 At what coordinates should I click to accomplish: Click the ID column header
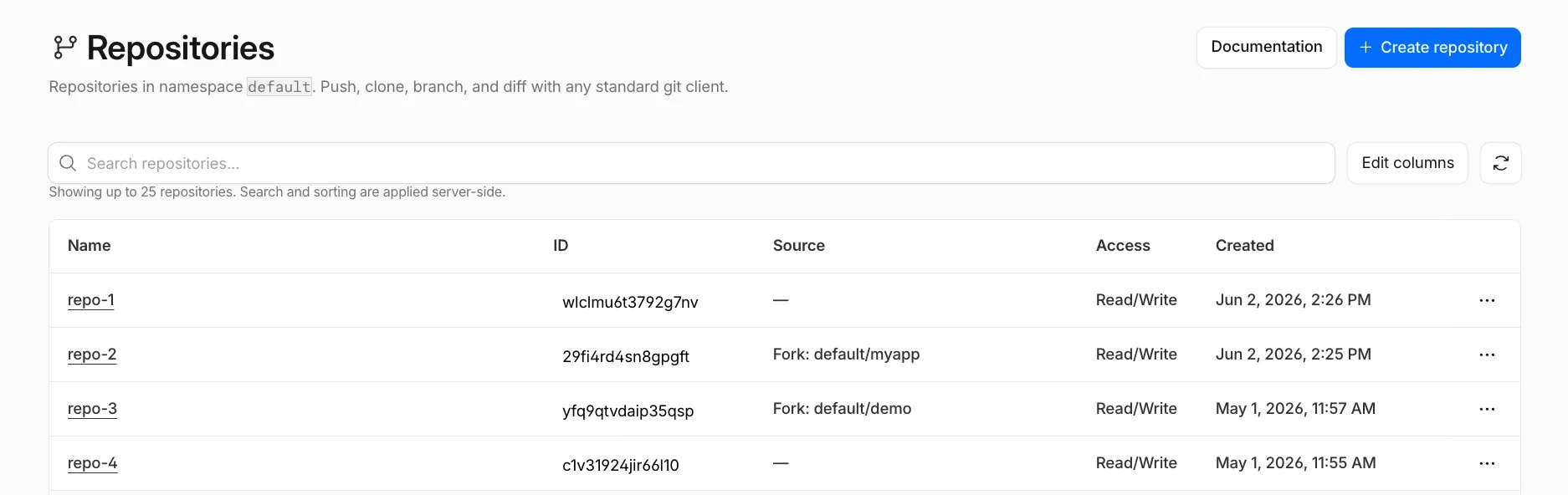[561, 246]
